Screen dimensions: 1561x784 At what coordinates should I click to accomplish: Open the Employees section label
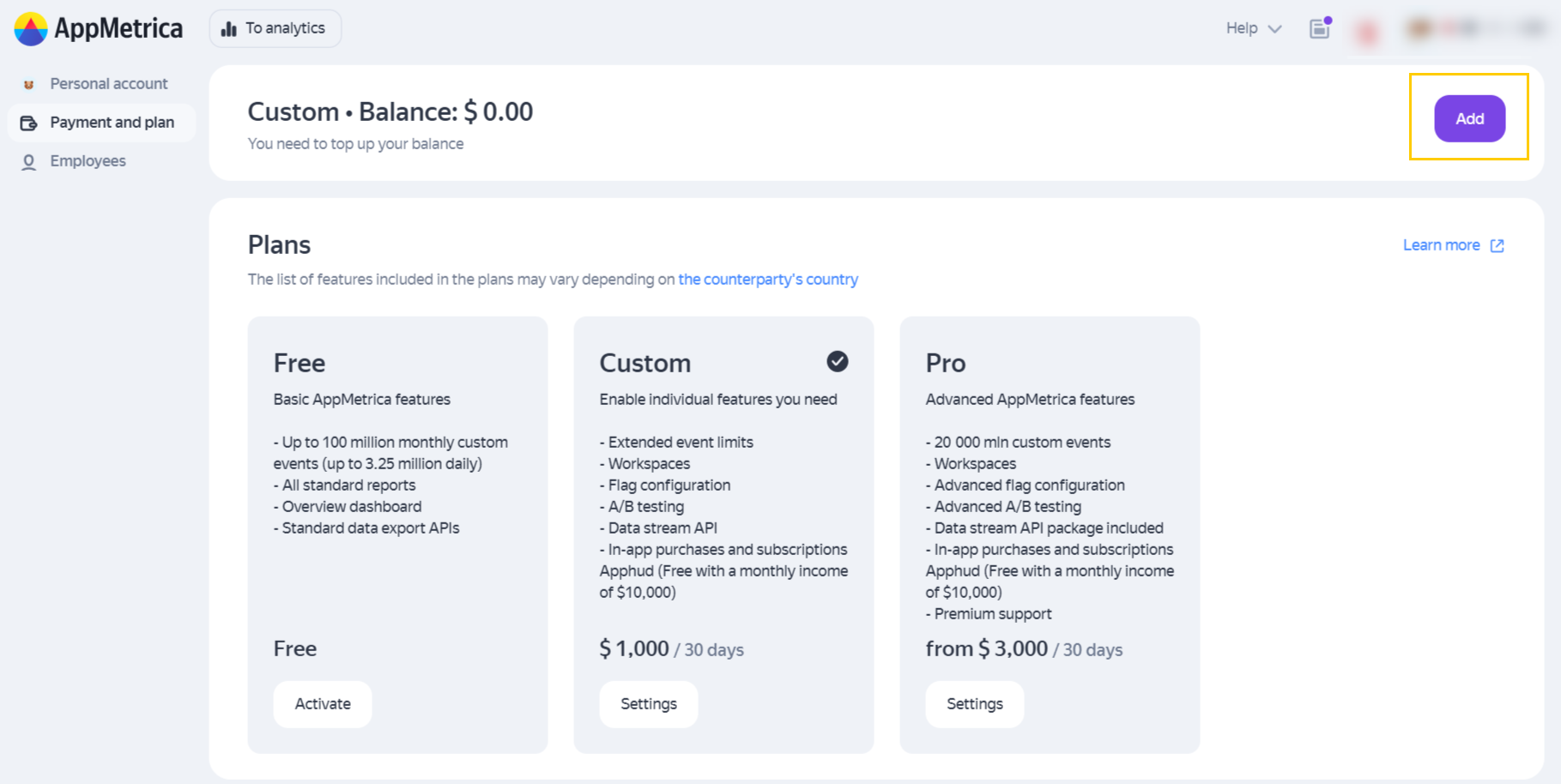pyautogui.click(x=88, y=161)
